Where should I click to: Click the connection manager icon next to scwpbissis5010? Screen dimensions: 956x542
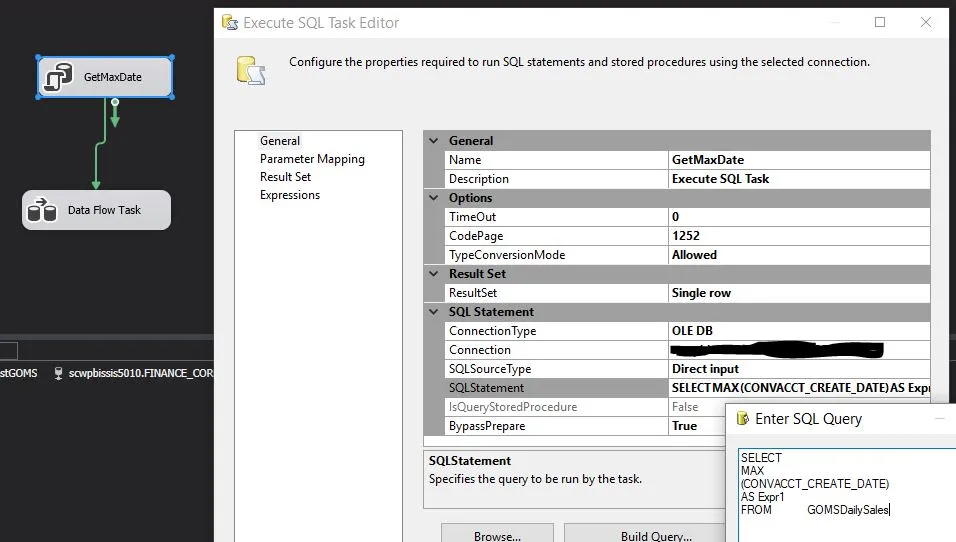58,373
